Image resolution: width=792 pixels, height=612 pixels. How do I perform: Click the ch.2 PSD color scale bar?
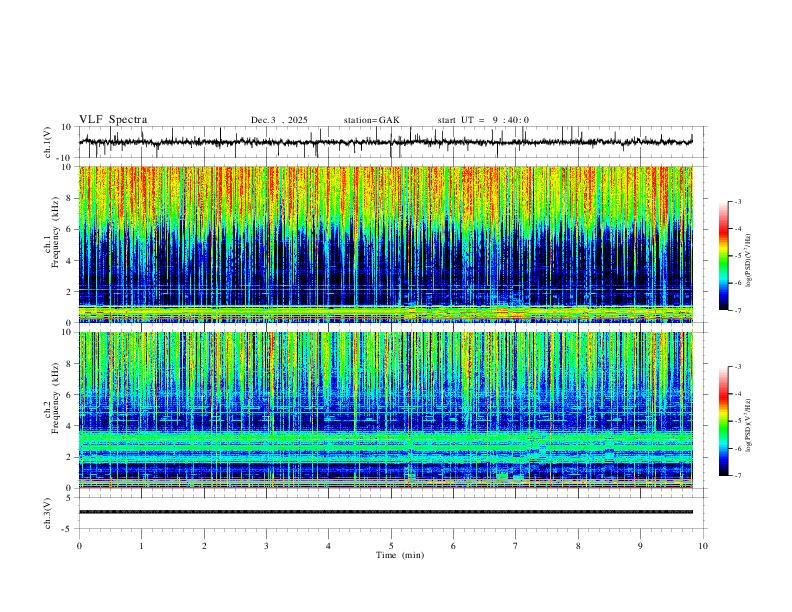coord(723,421)
